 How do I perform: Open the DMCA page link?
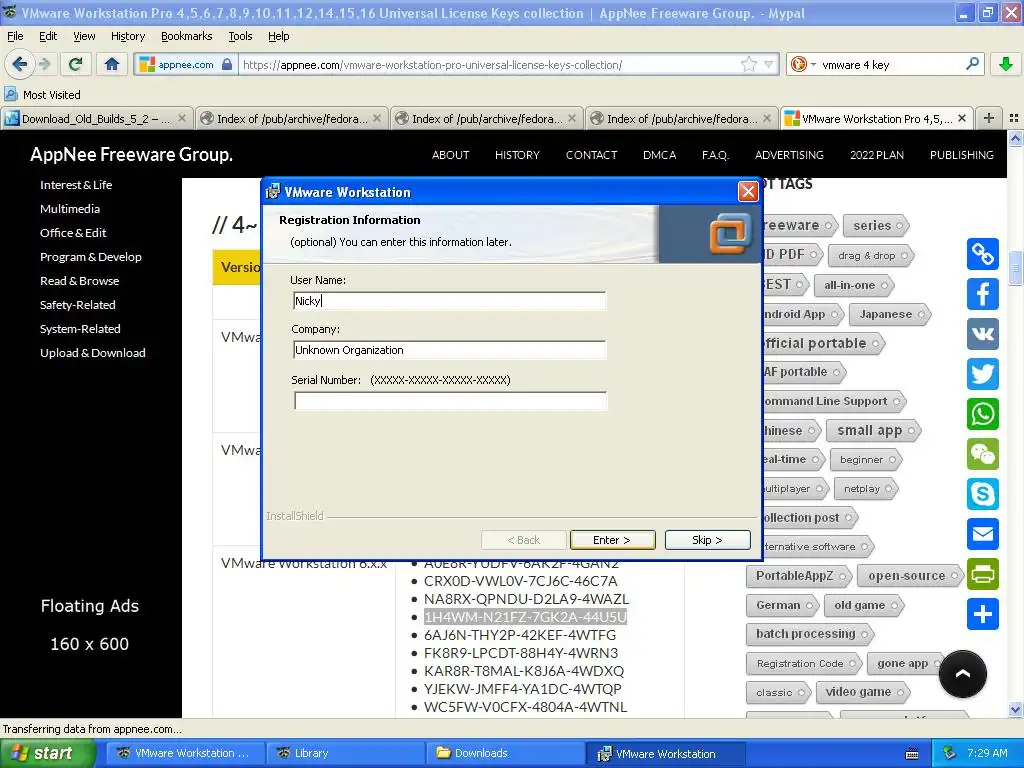pyautogui.click(x=660, y=155)
